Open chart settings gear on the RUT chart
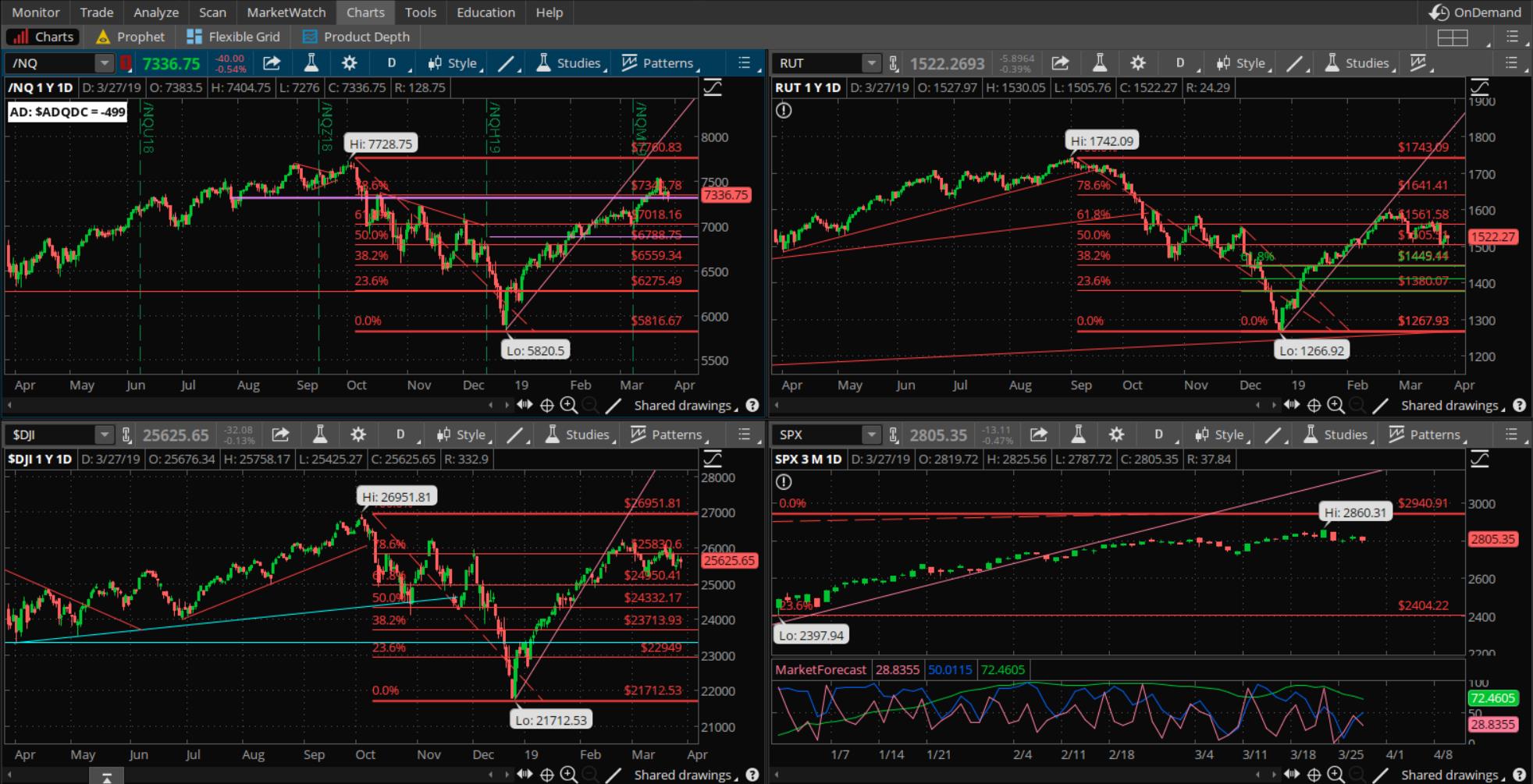 [x=1138, y=63]
